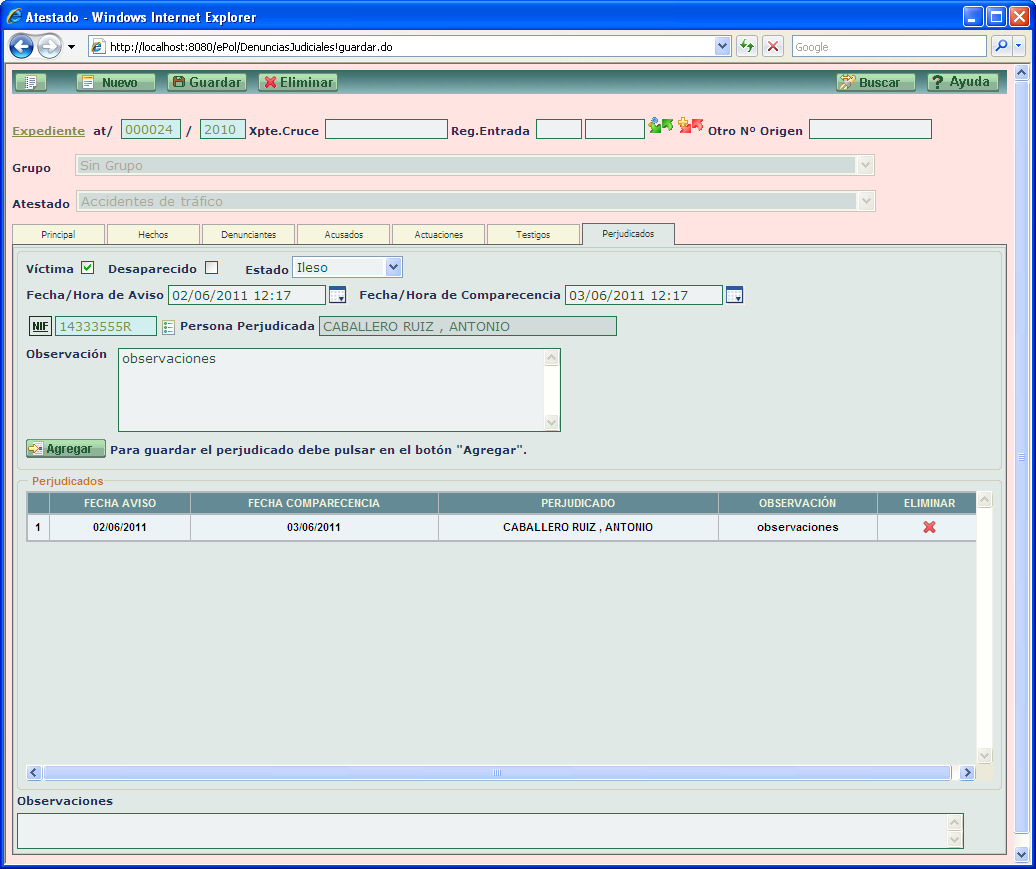Delete the CABALLERO RUIZ row with red X
1036x869 pixels.
[x=929, y=527]
